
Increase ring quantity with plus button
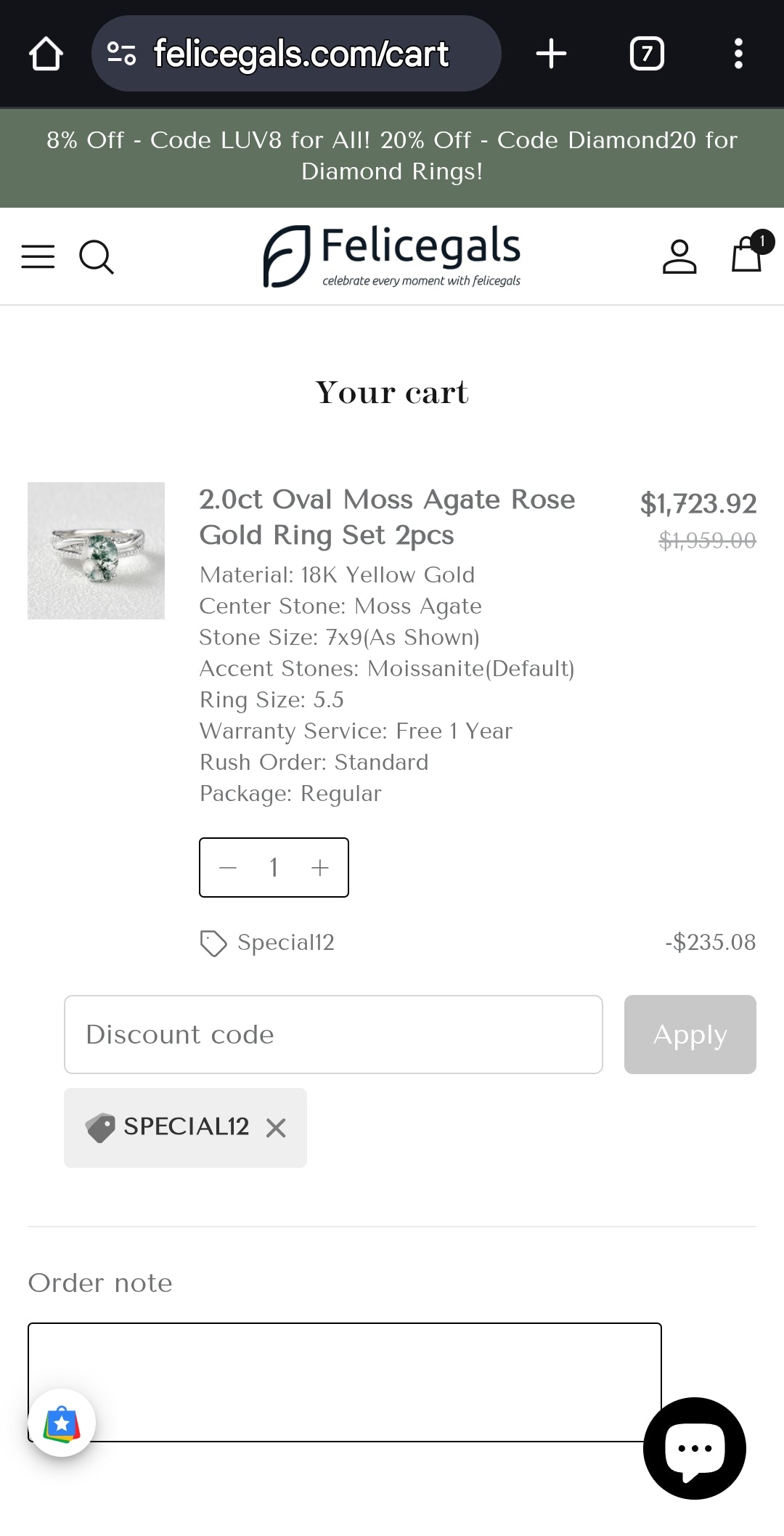[320, 868]
